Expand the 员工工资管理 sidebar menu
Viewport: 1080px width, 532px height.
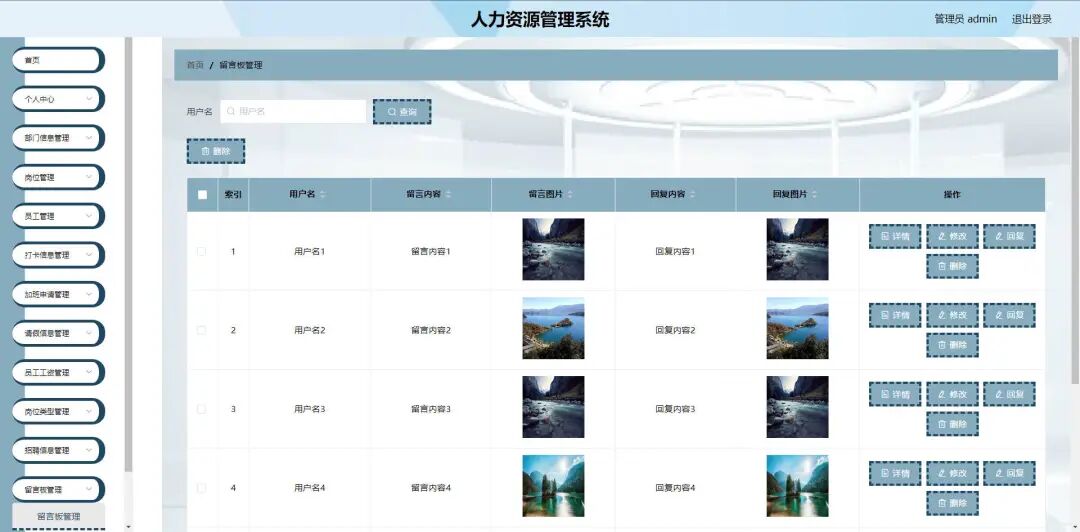[58, 372]
